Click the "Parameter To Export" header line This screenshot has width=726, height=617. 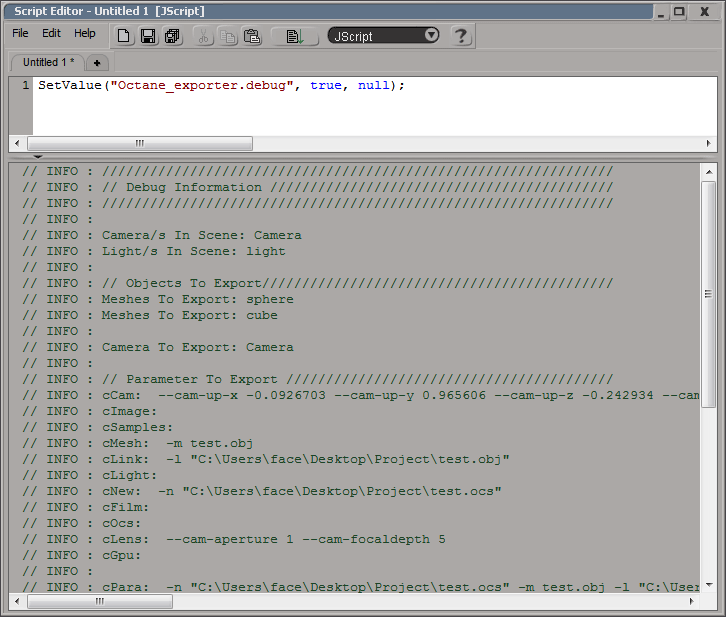(318, 379)
